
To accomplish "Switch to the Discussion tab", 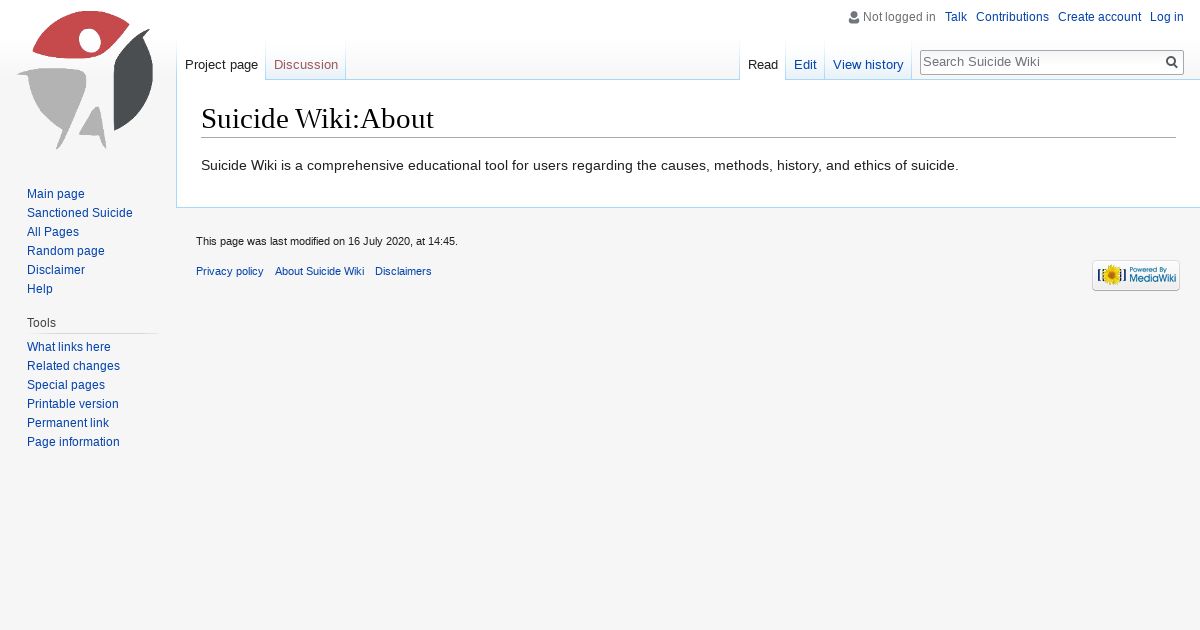I will [x=306, y=65].
